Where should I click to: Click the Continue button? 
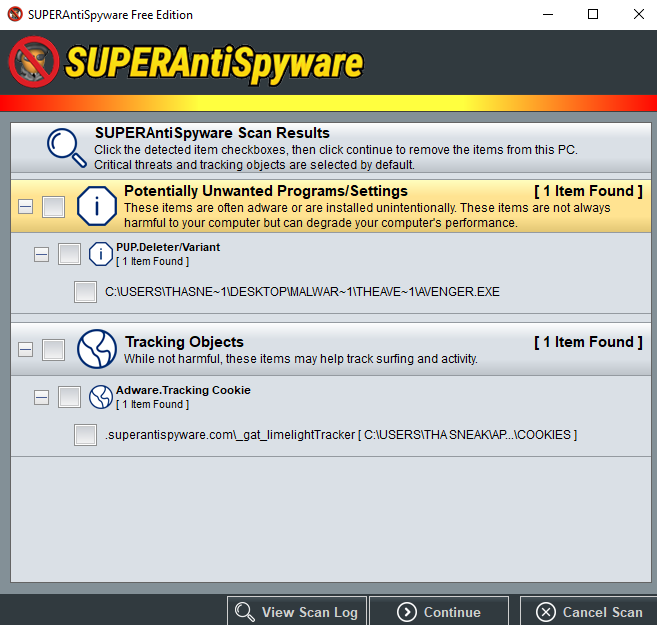[x=439, y=612]
